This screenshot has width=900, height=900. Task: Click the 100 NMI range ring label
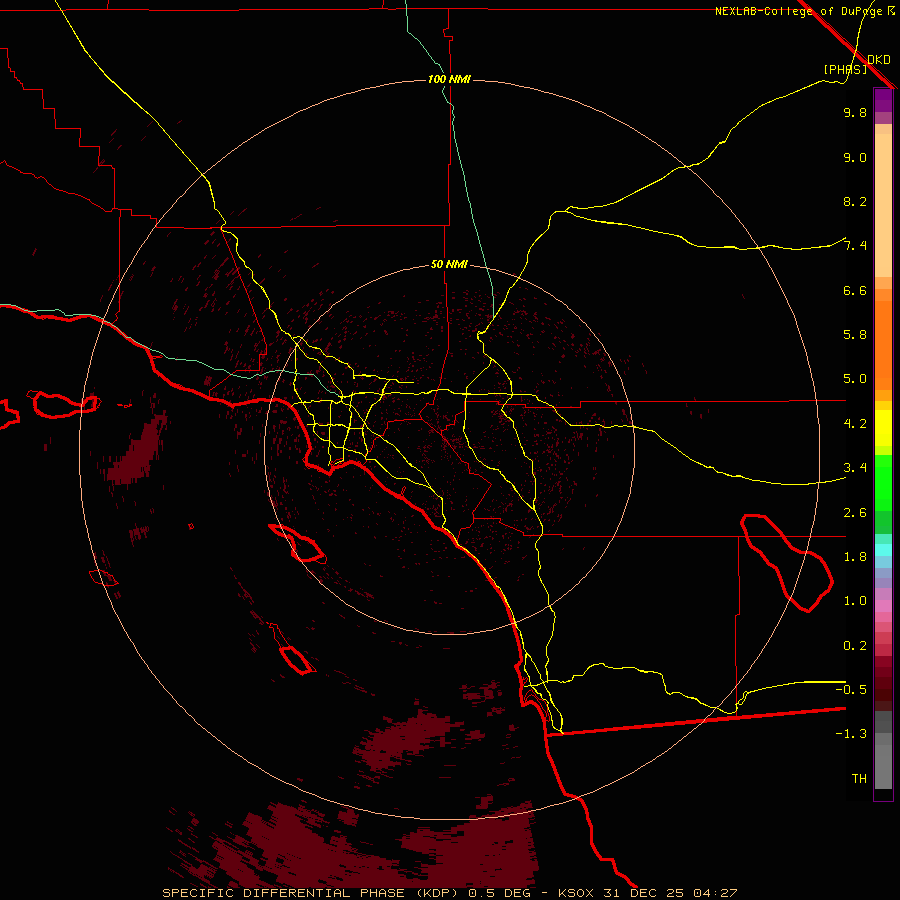coord(449,79)
